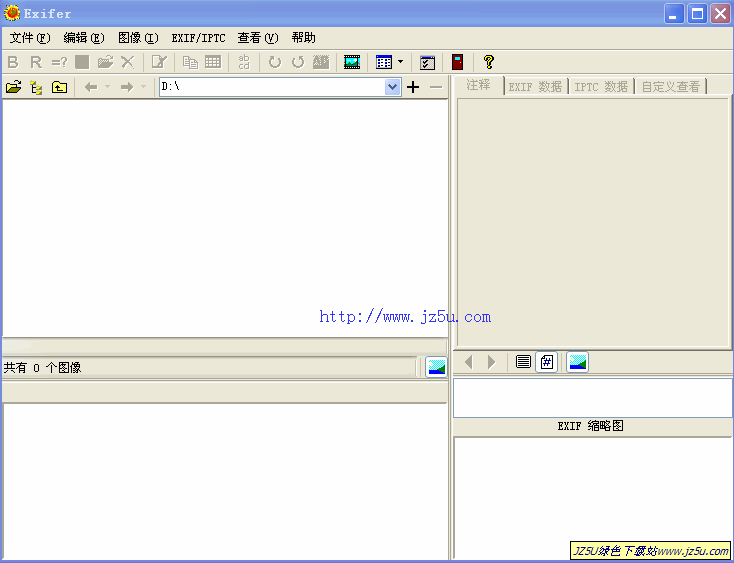This screenshot has height=563, width=734.
Task: Click the horizontal scrollbar under file list
Action: 225,346
